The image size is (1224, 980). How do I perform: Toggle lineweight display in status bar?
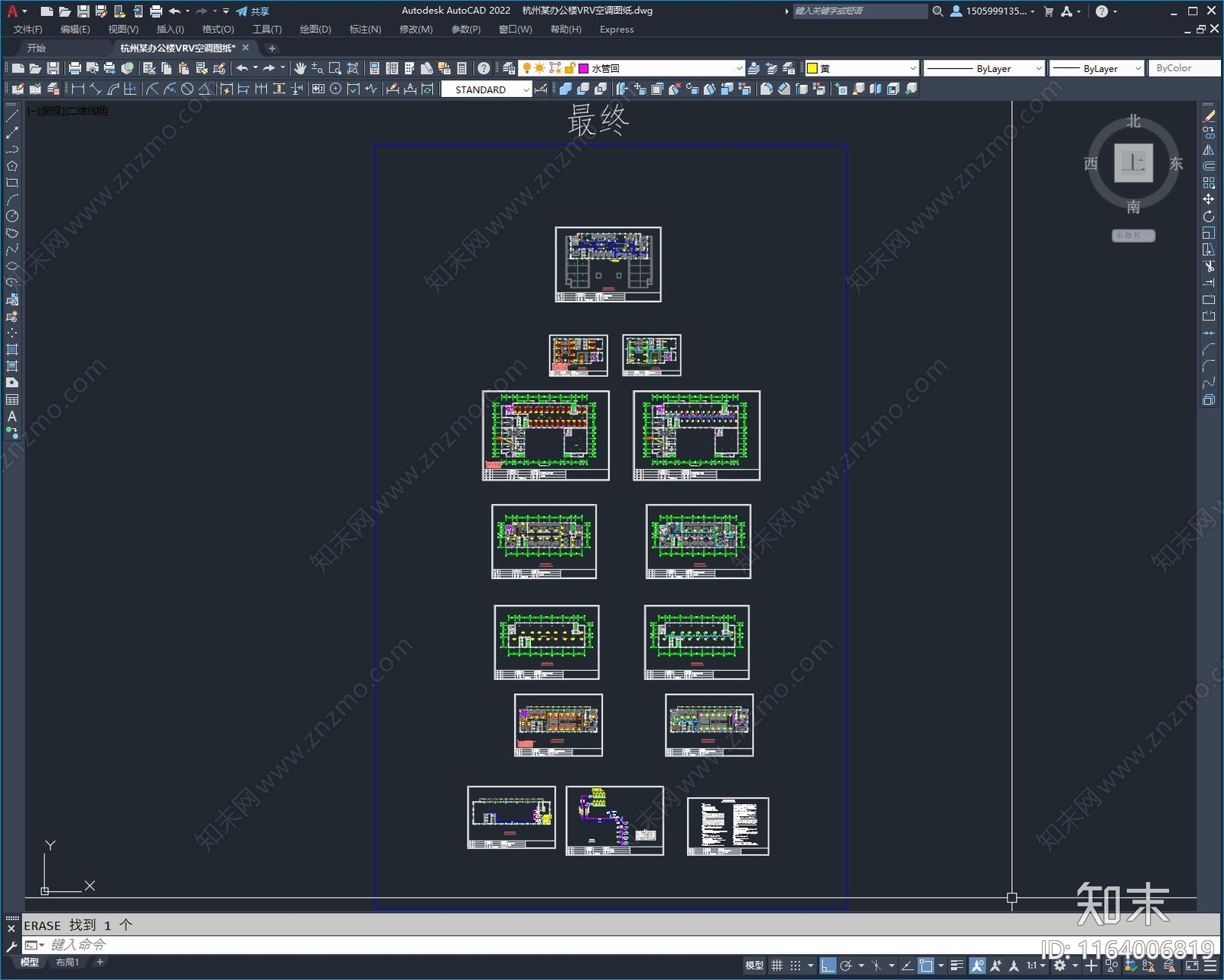click(x=957, y=965)
